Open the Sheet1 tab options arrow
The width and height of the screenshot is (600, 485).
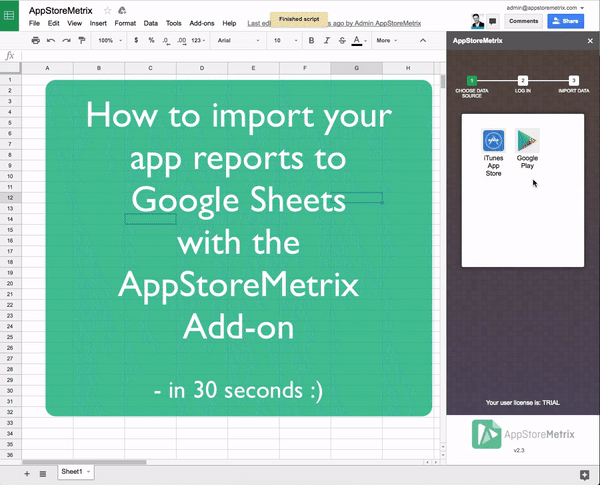(x=88, y=472)
